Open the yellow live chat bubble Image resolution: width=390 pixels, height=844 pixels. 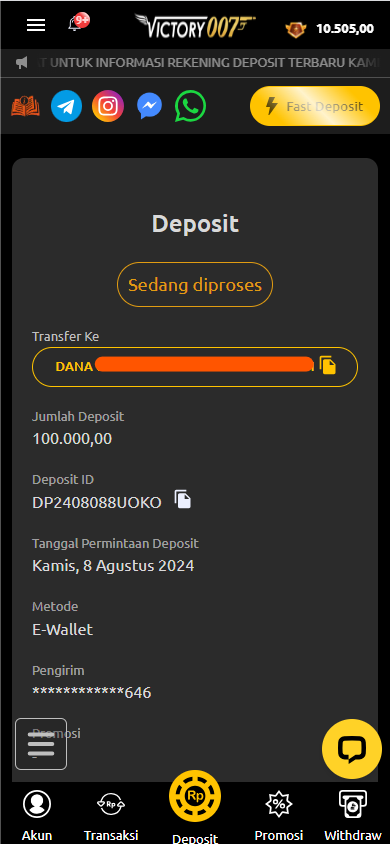click(x=352, y=748)
